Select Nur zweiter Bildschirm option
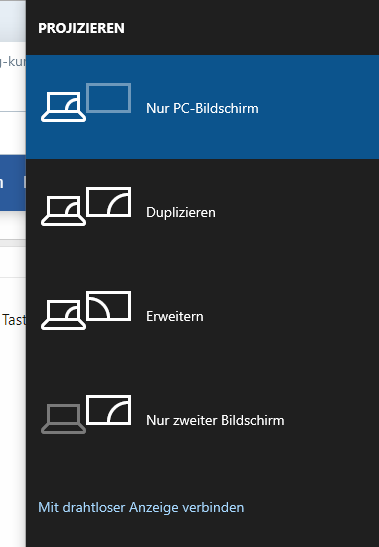The width and height of the screenshot is (379, 547). 202,419
